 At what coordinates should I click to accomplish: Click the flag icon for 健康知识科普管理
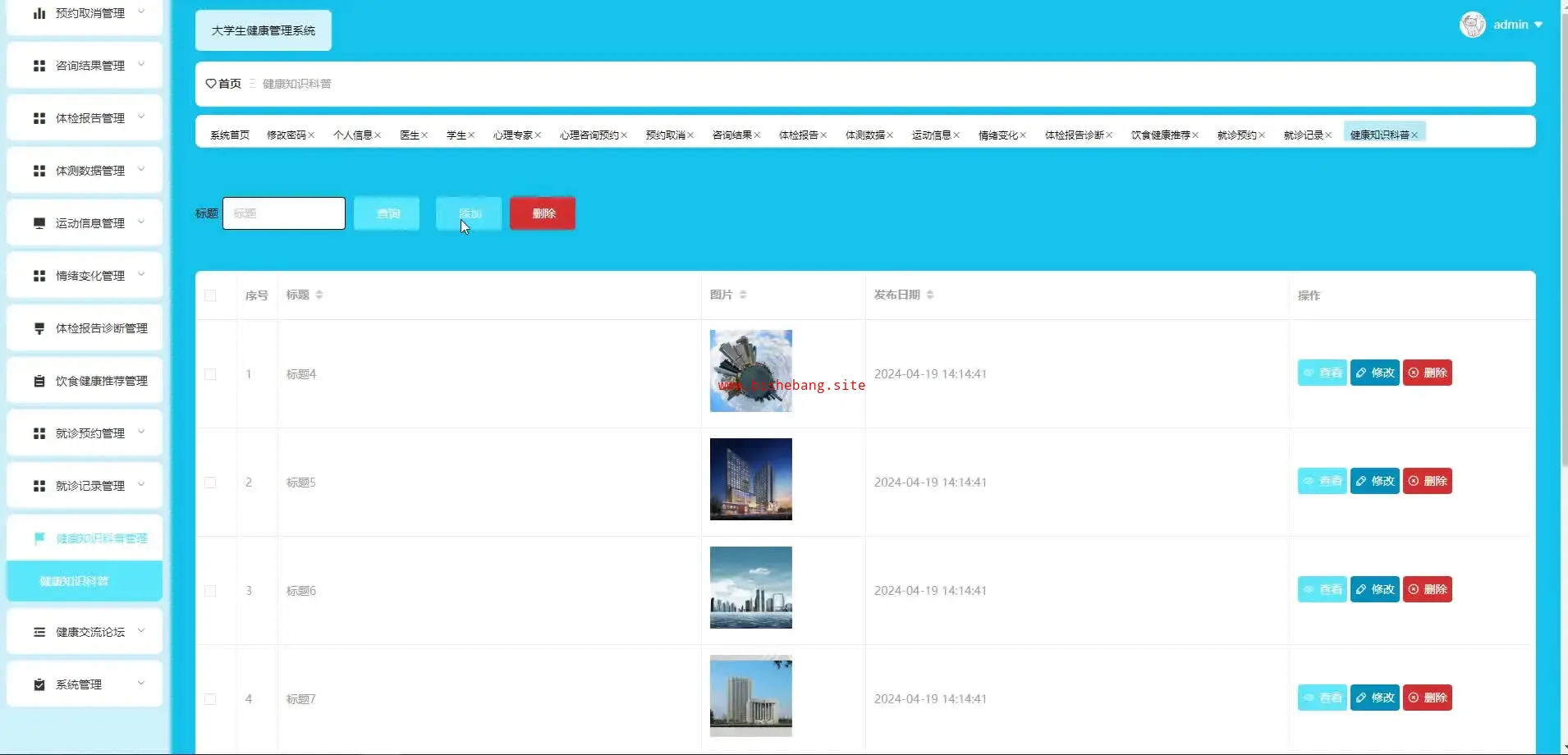click(x=39, y=538)
